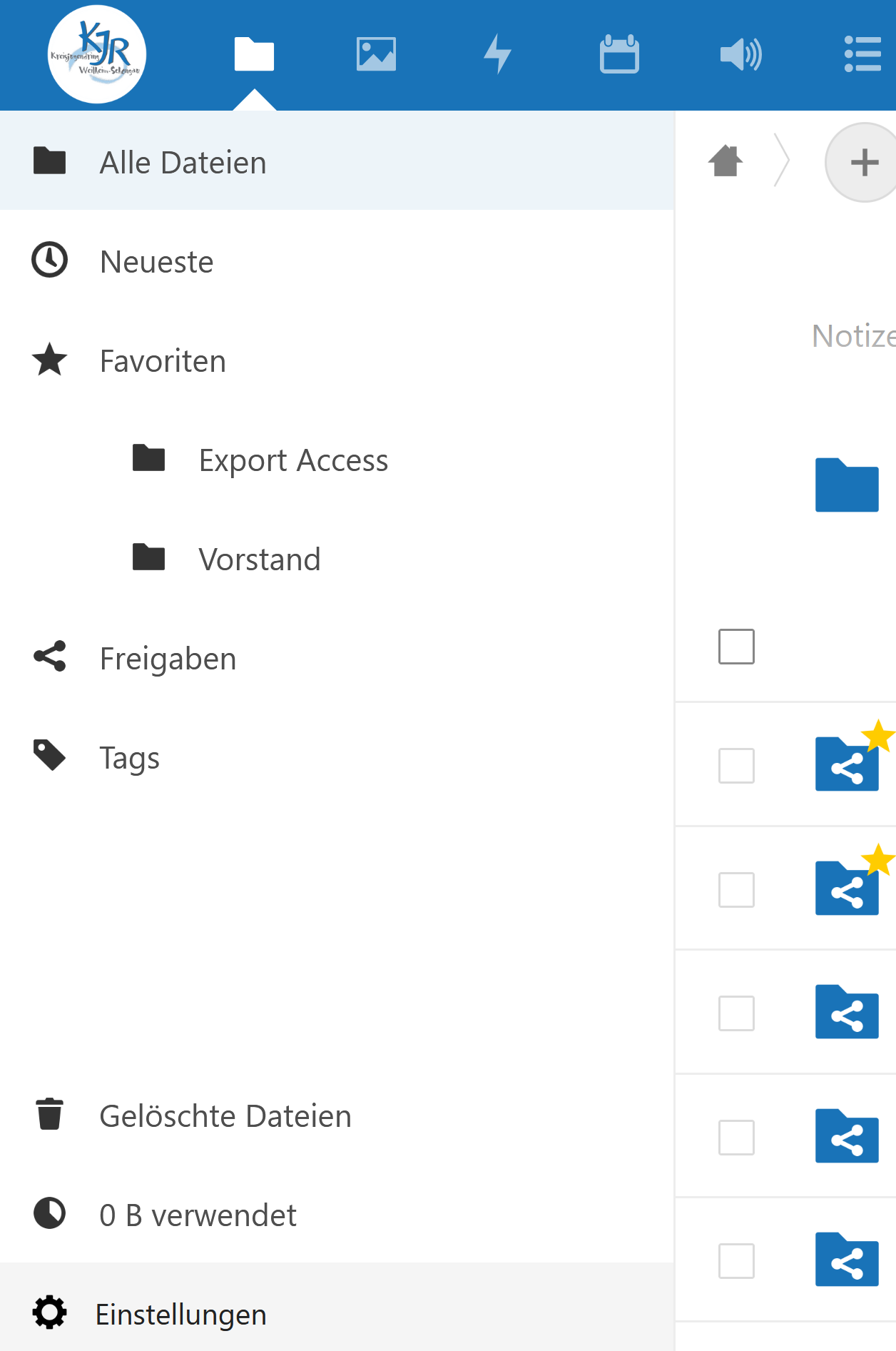Open the Files app folder icon

[254, 54]
